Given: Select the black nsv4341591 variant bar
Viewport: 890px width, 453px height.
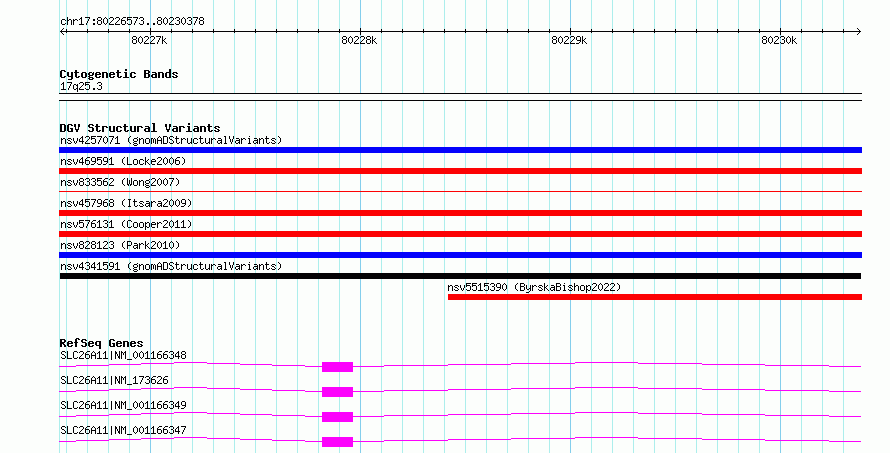Looking at the screenshot, I should pyautogui.click(x=460, y=276).
